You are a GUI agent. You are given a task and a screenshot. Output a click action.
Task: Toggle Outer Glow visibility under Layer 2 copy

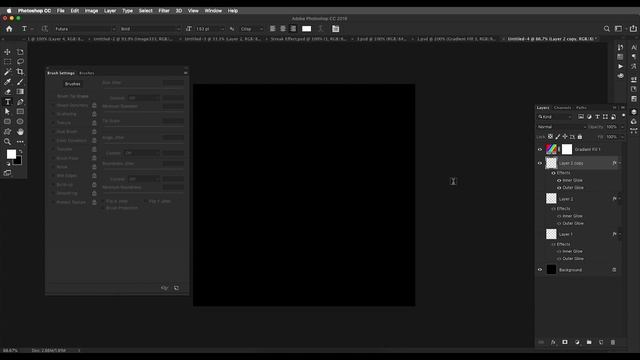559,188
